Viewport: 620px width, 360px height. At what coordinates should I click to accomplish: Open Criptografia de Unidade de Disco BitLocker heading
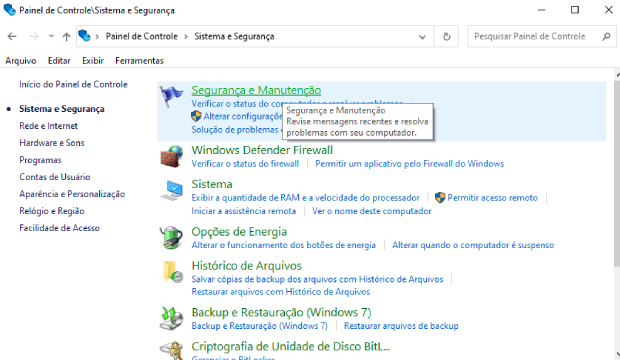[291, 347]
